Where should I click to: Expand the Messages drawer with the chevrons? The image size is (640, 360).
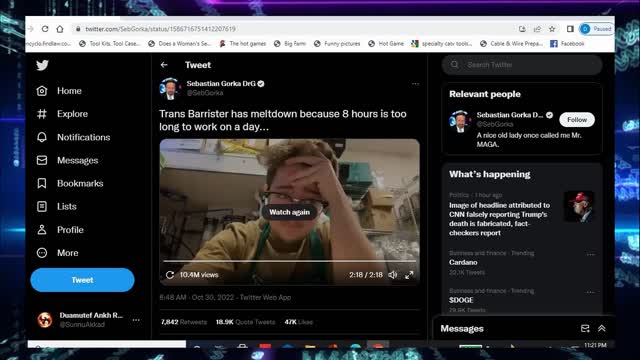click(602, 329)
